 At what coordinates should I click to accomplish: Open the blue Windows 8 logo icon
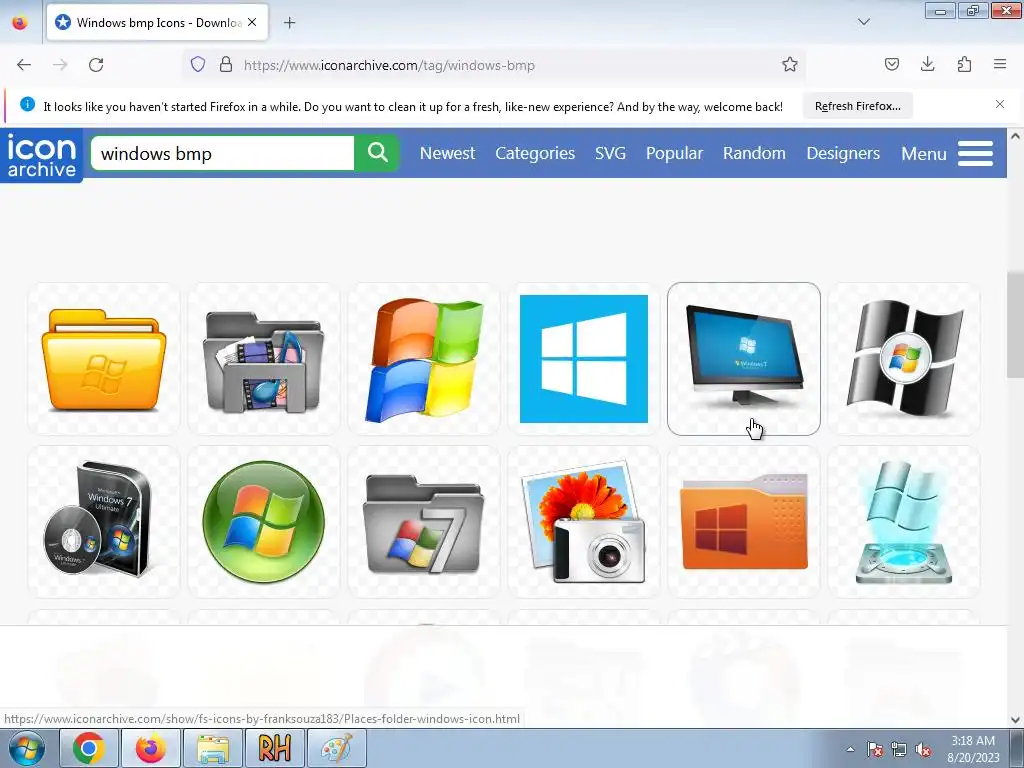point(584,359)
